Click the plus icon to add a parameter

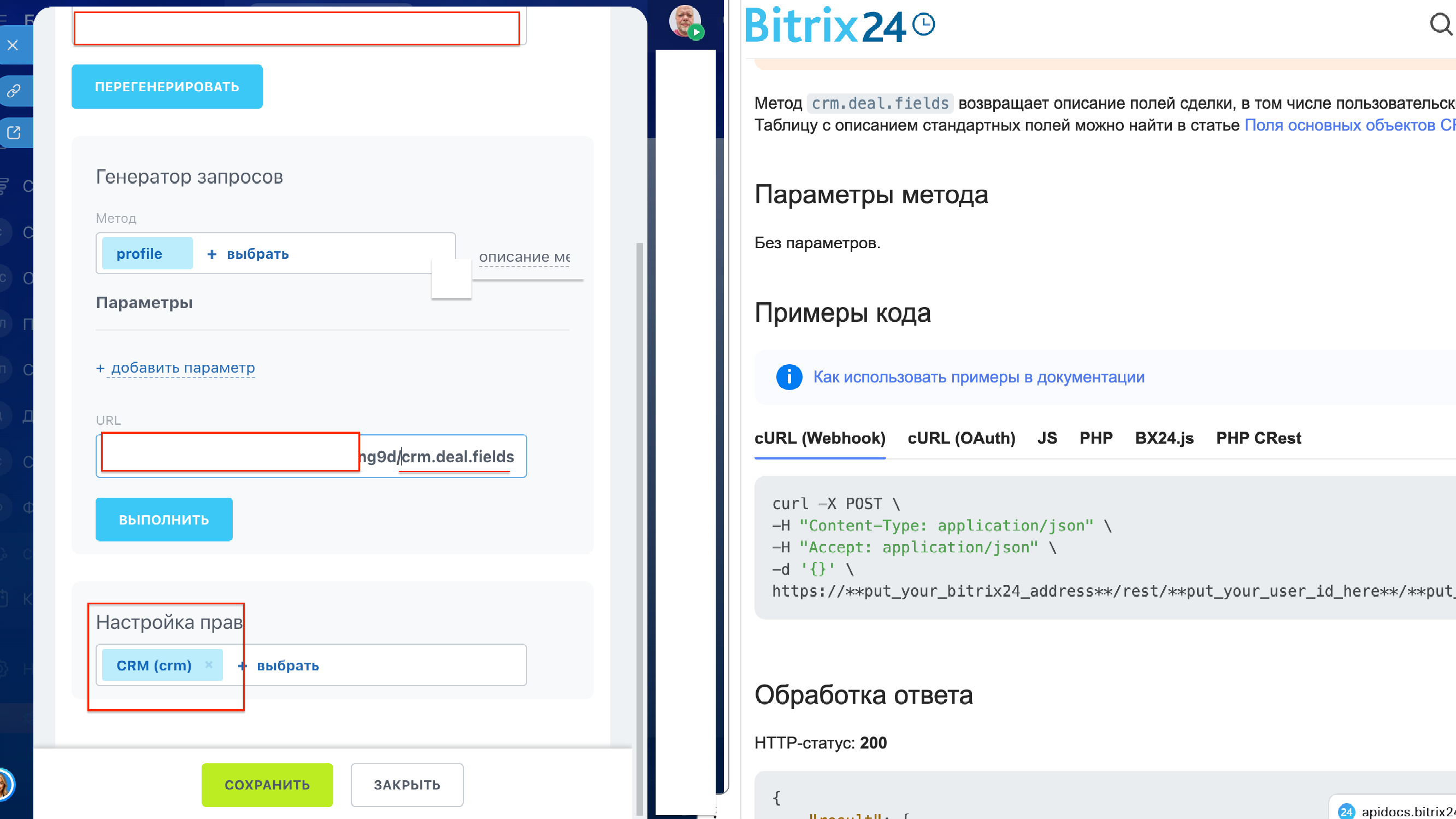[x=101, y=368]
